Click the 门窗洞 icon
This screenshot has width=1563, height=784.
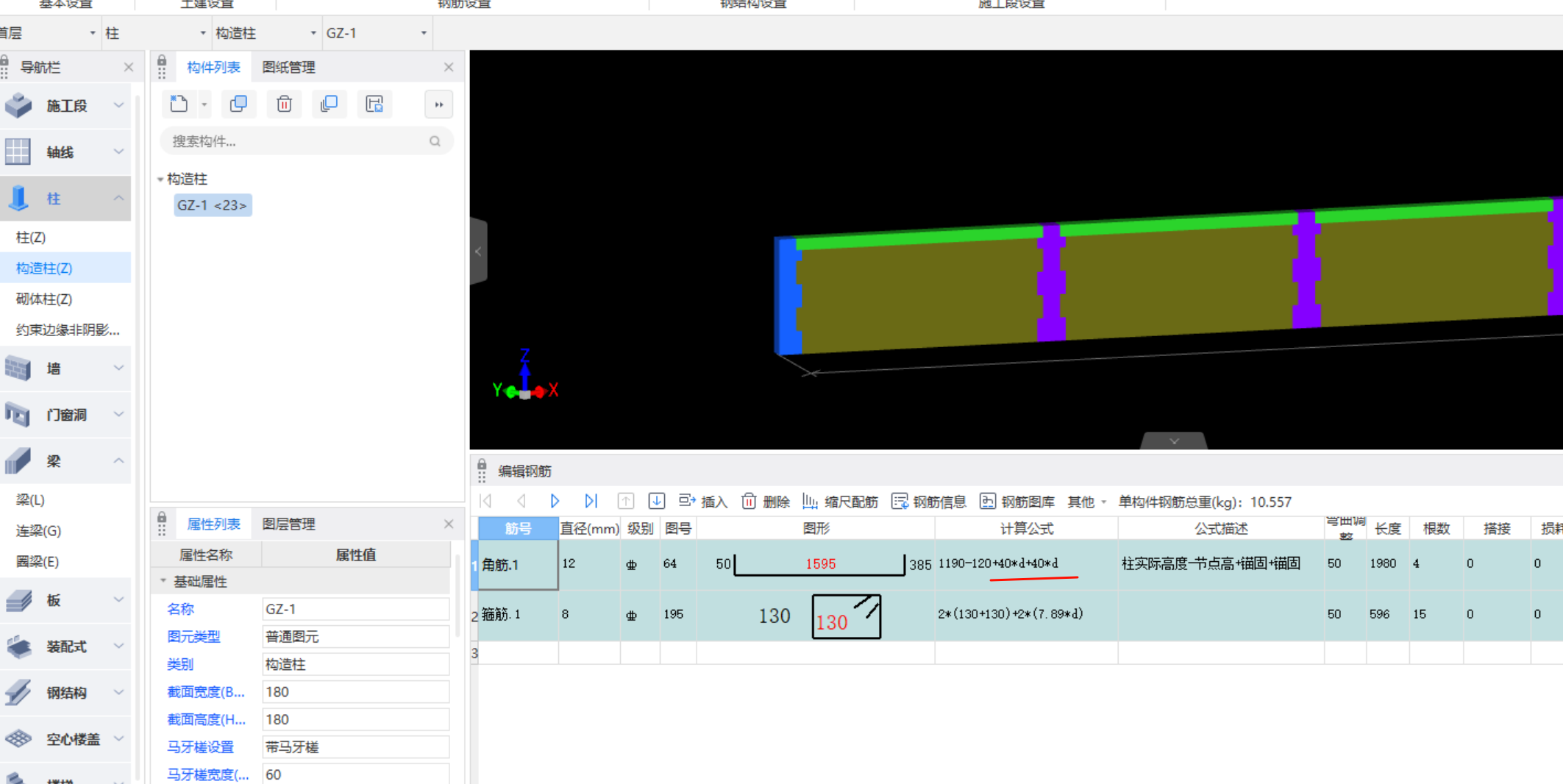(18, 414)
